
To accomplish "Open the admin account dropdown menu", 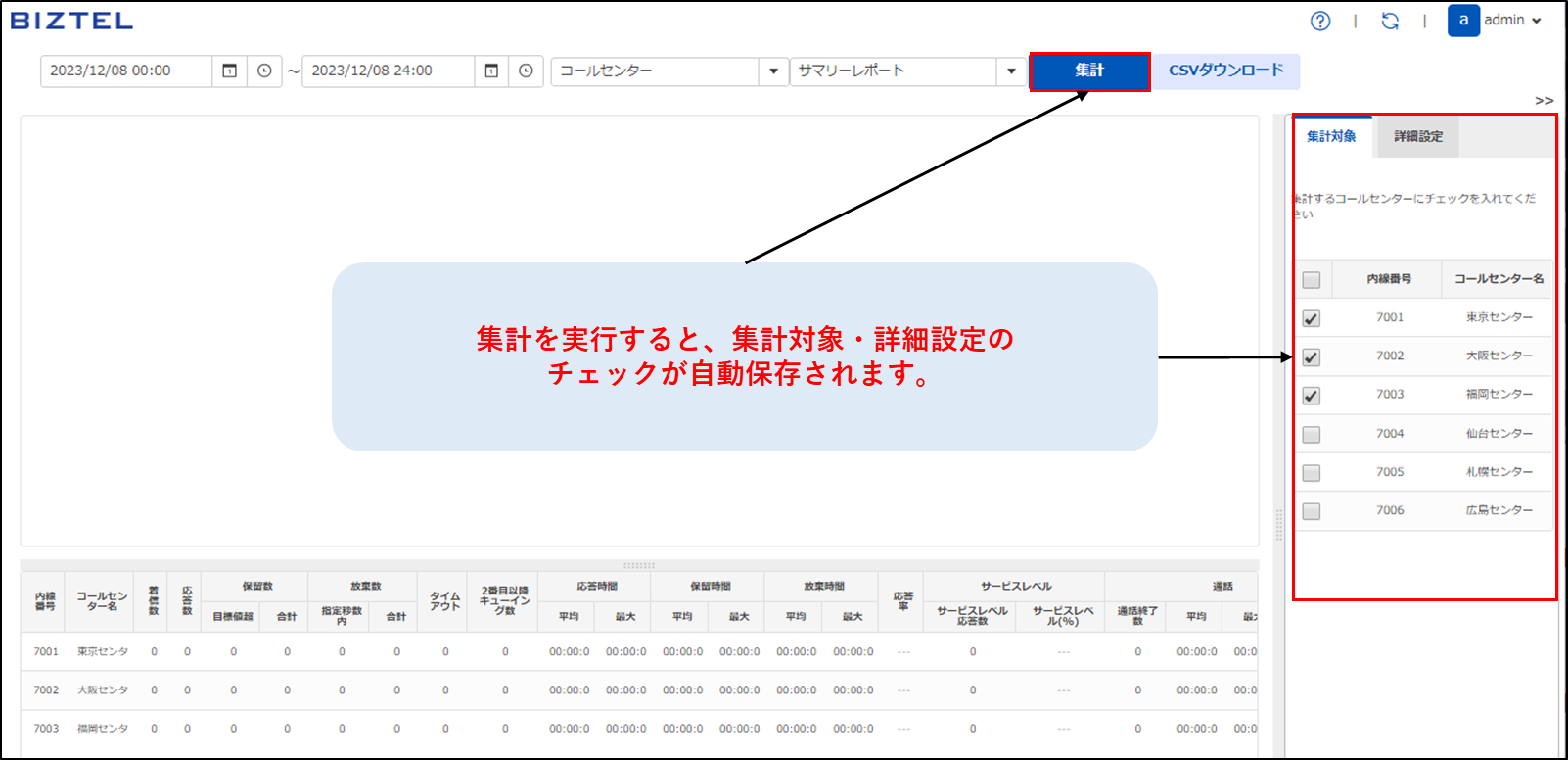I will (1512, 21).
